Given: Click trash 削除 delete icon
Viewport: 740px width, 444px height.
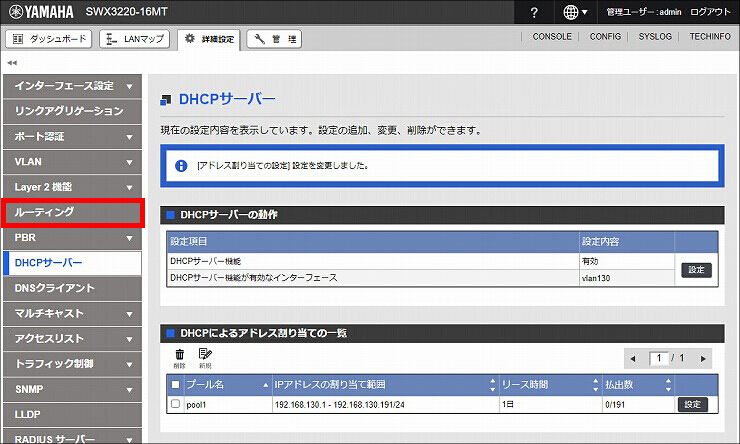Looking at the screenshot, I should pyautogui.click(x=179, y=358).
